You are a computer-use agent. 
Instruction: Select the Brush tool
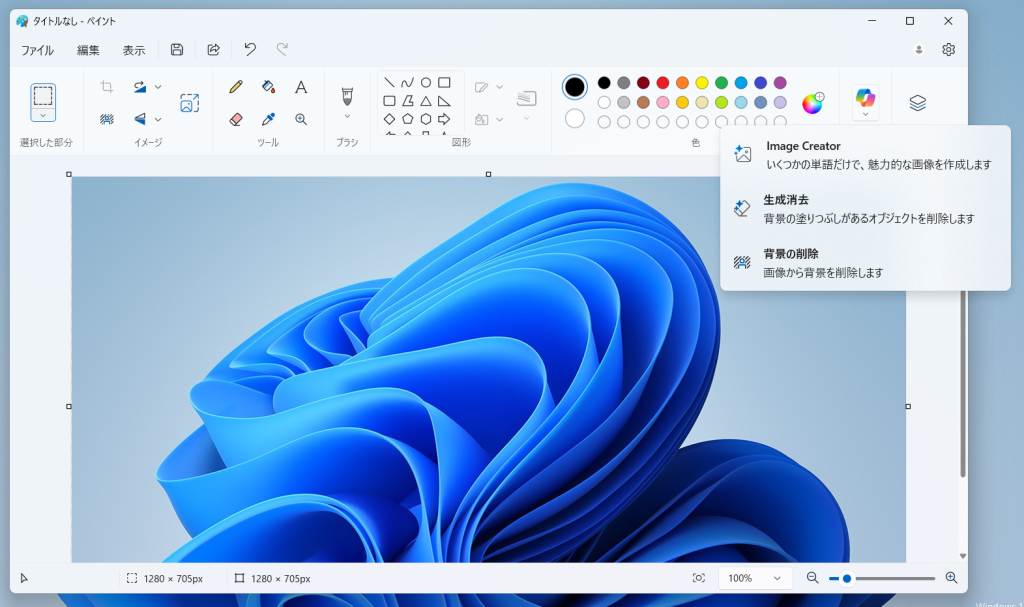click(347, 96)
